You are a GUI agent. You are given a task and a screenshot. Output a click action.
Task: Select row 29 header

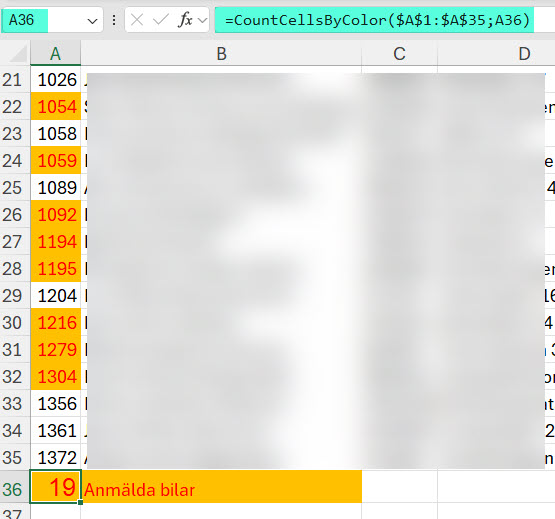point(15,295)
